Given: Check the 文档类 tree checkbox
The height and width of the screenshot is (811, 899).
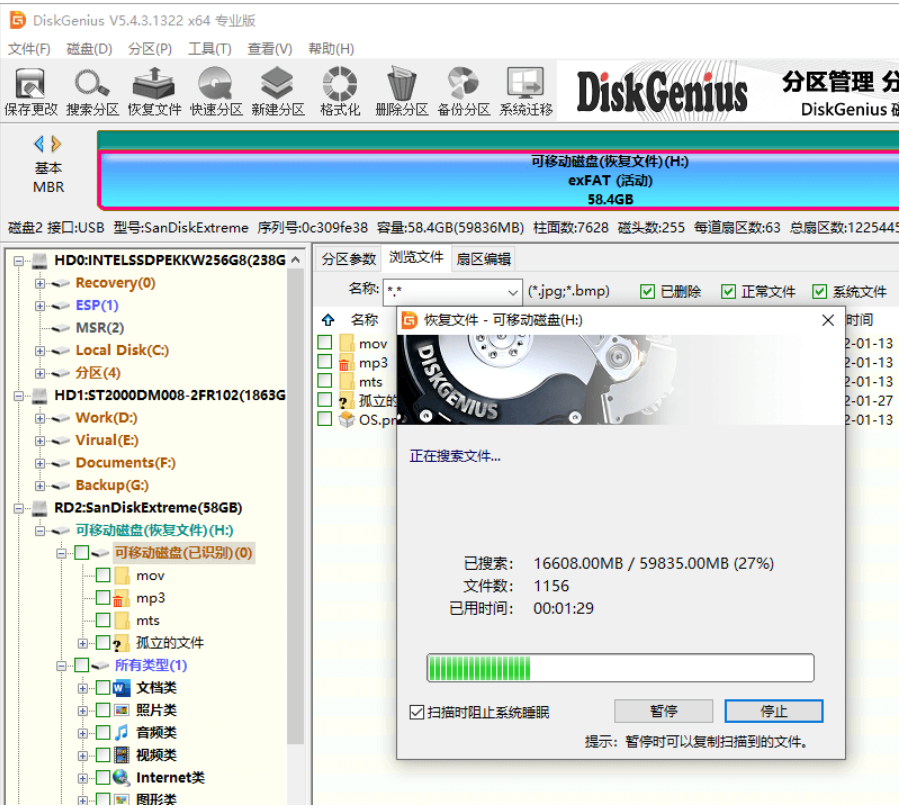Looking at the screenshot, I should click(103, 688).
